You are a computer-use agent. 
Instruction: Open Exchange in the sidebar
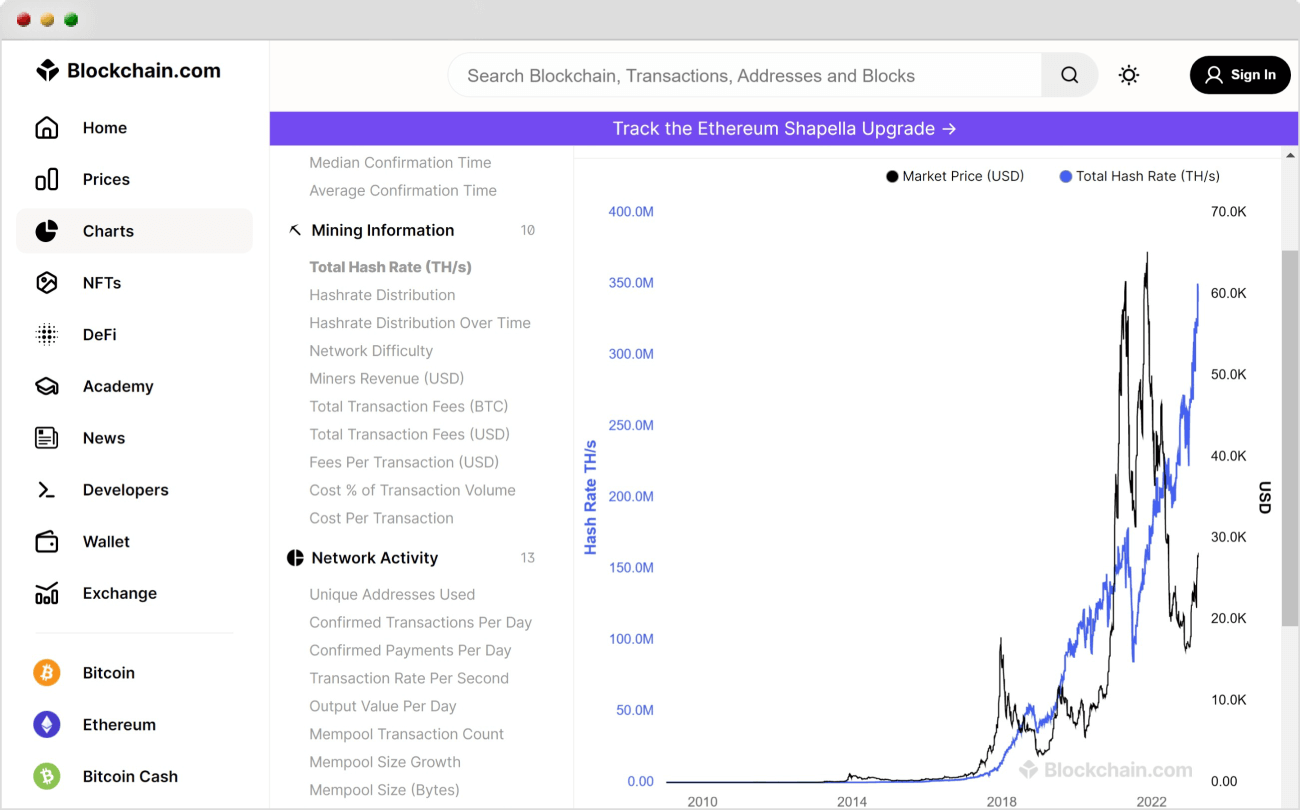click(x=120, y=594)
